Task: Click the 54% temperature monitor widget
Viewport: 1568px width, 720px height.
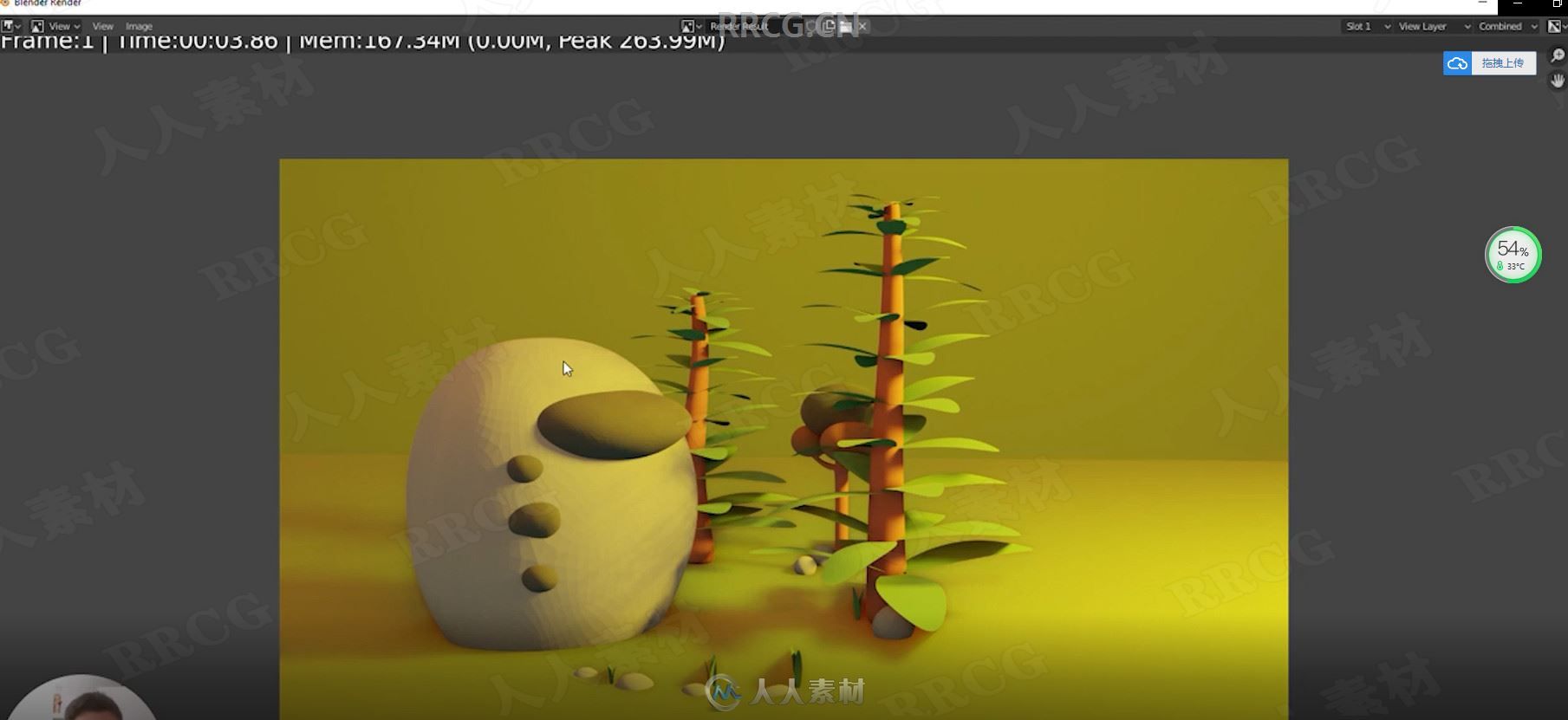Action: pyautogui.click(x=1513, y=255)
